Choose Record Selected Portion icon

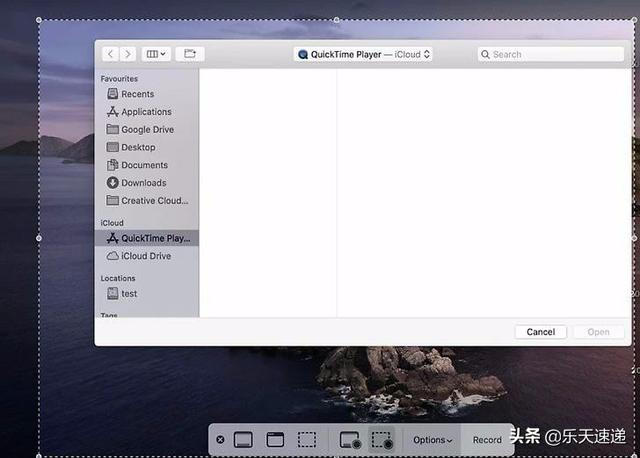382,440
